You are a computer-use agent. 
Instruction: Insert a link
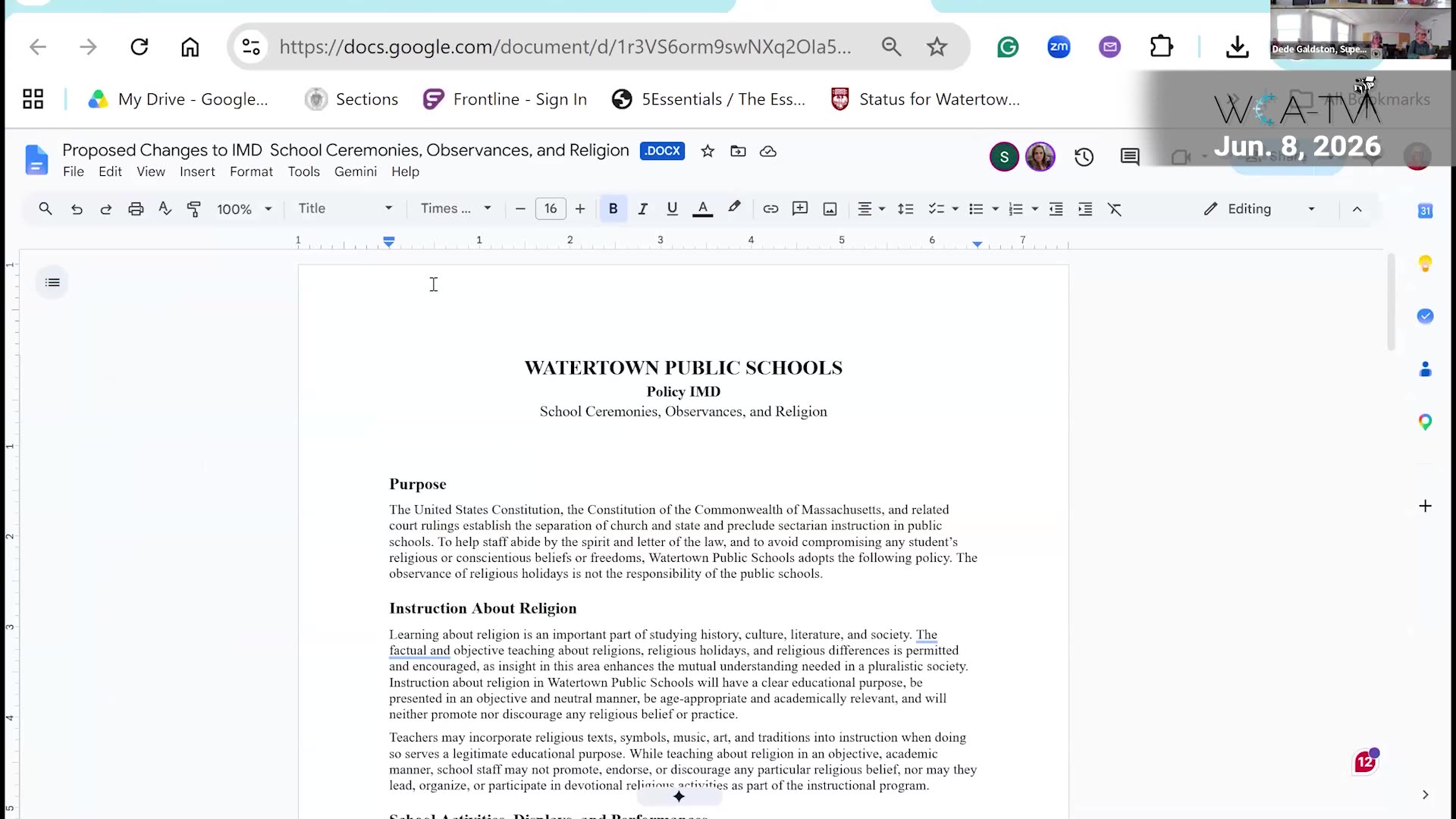pos(770,209)
